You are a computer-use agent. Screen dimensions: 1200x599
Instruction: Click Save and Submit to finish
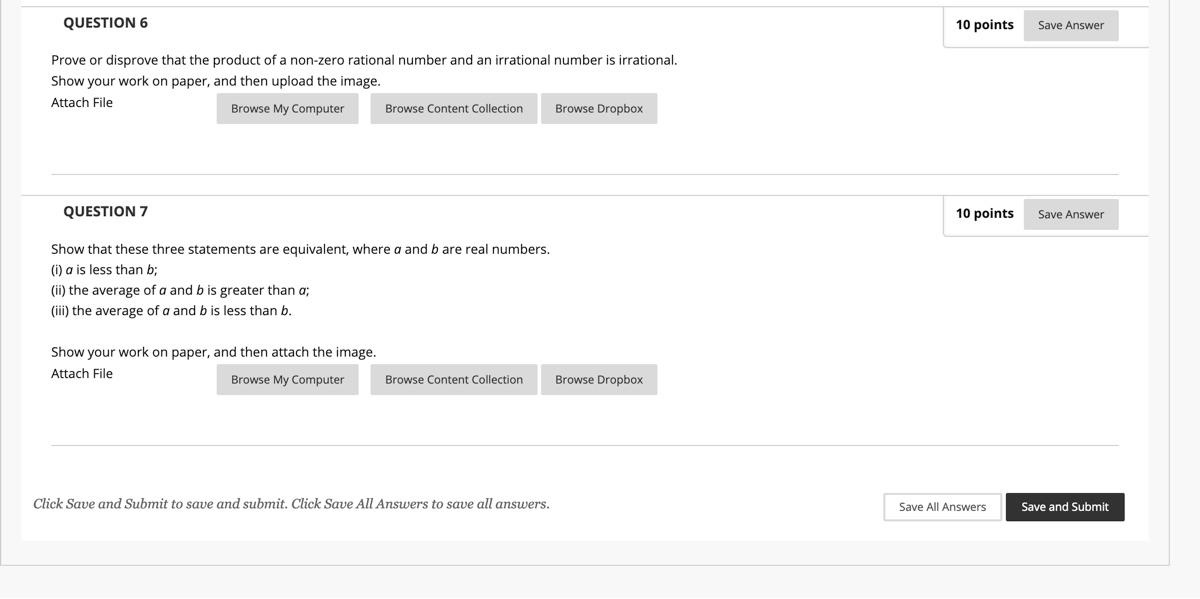coord(1065,507)
